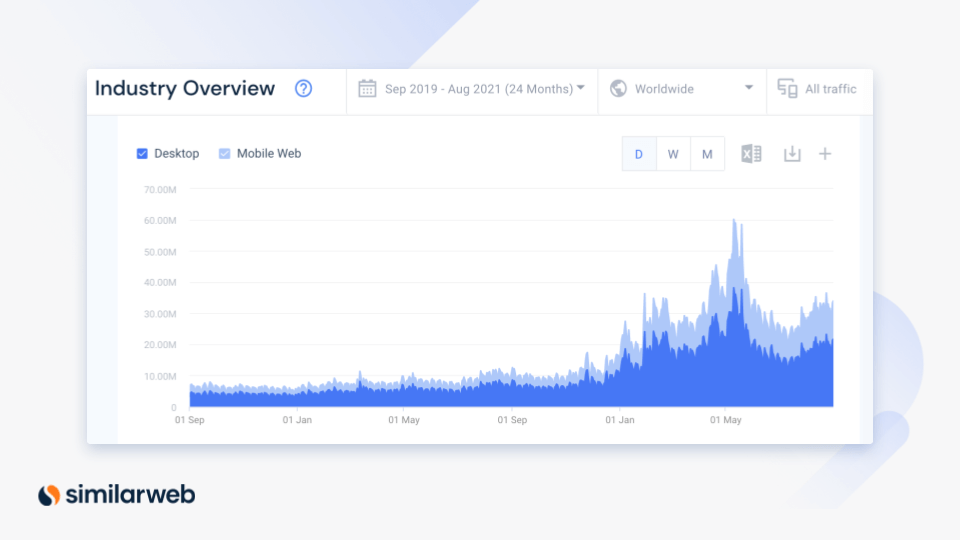This screenshot has width=960, height=540.
Task: Switch to the W weekly granularity tab
Action: pyautogui.click(x=673, y=154)
